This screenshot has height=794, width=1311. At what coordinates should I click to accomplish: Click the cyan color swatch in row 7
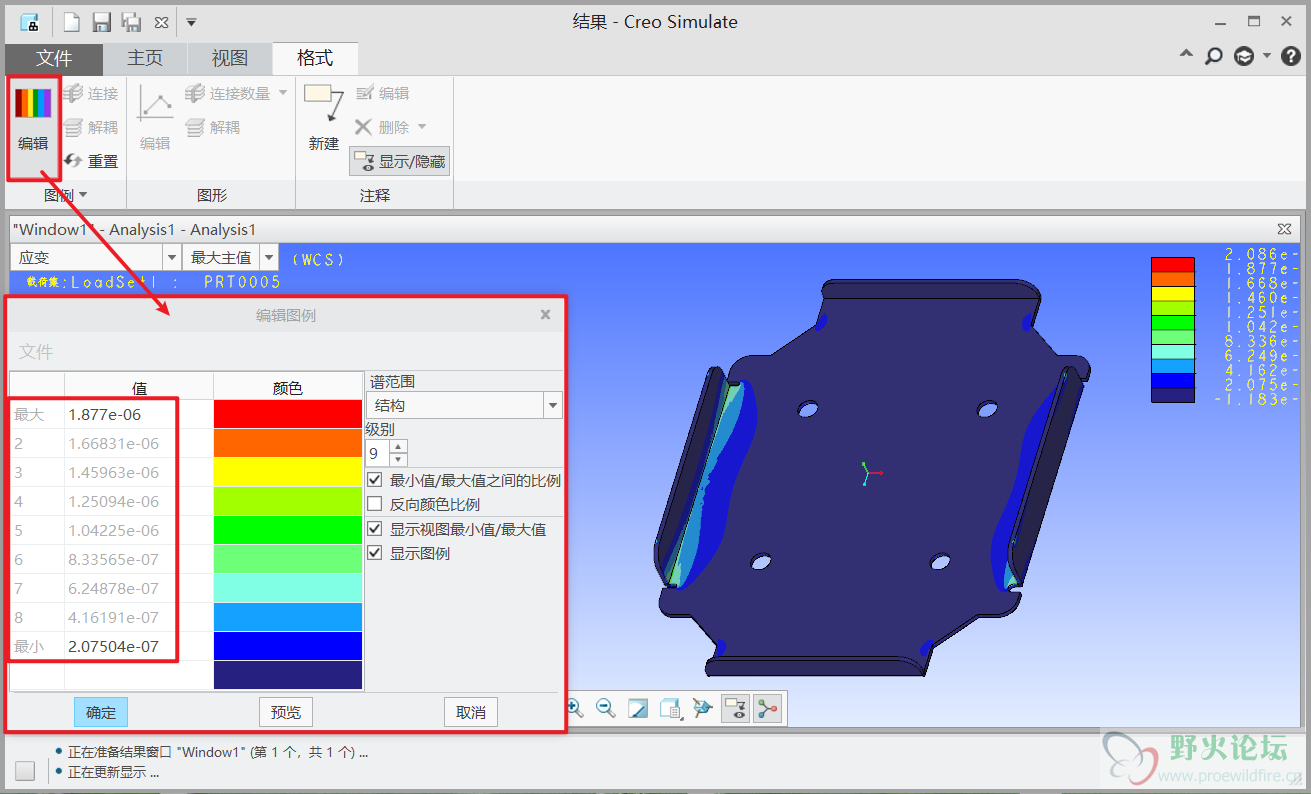tap(288, 588)
